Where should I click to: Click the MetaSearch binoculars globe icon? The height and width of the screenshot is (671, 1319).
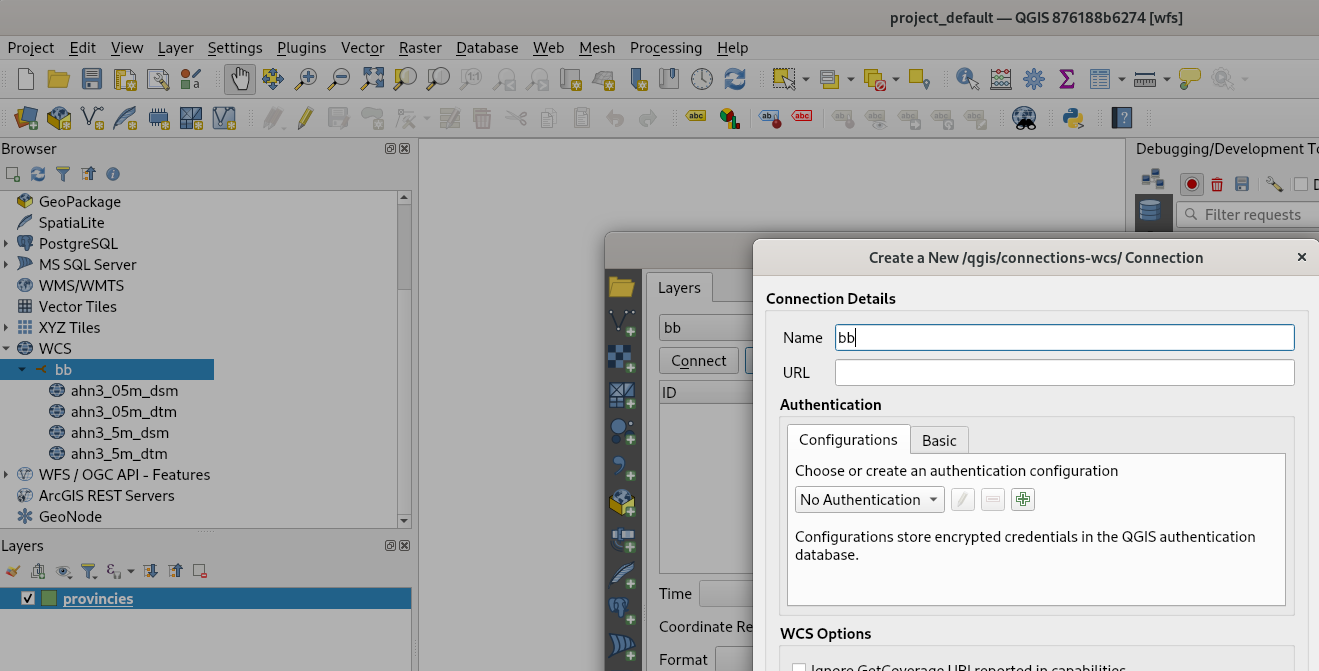1024,118
